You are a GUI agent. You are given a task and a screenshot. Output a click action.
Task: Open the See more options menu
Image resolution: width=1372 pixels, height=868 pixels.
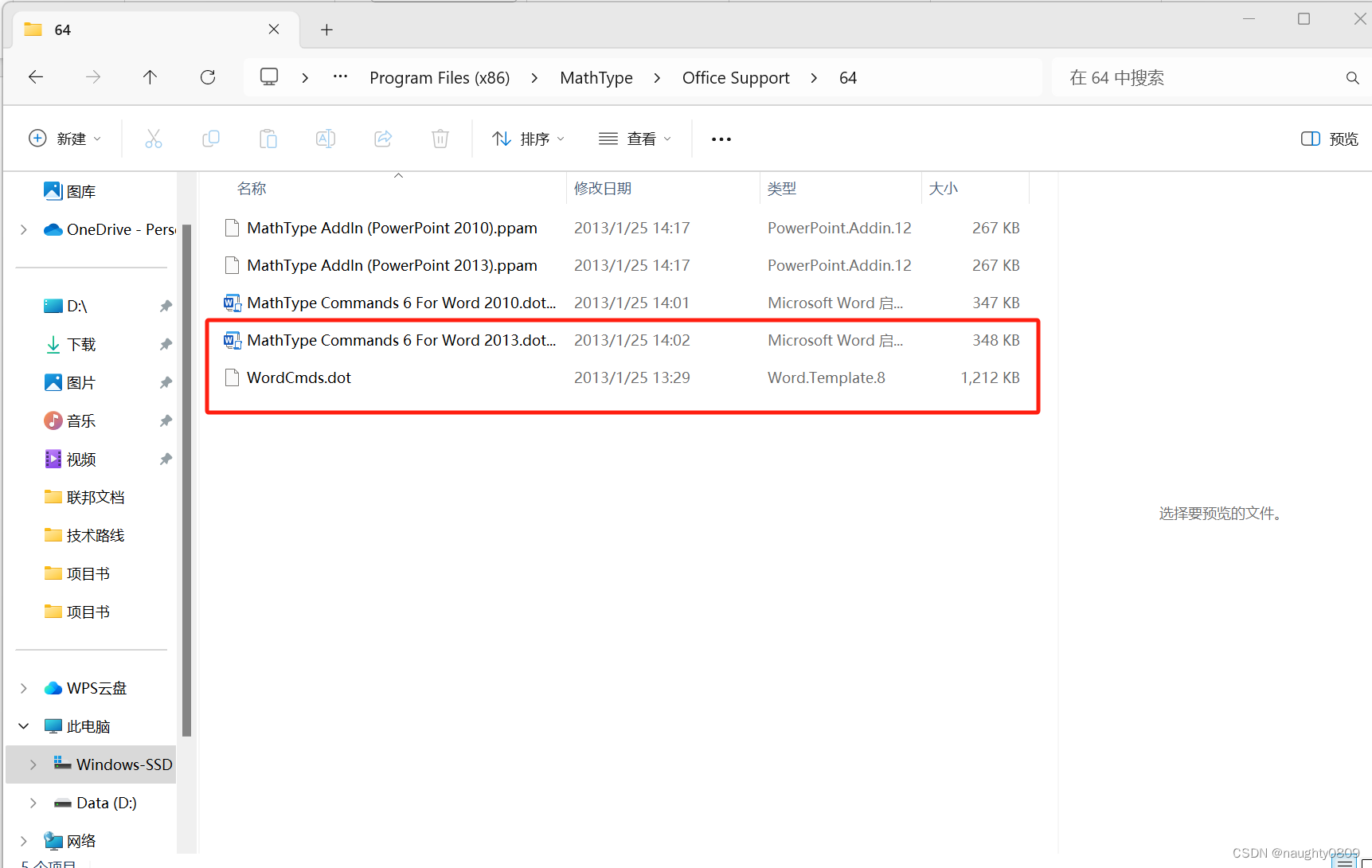[721, 139]
